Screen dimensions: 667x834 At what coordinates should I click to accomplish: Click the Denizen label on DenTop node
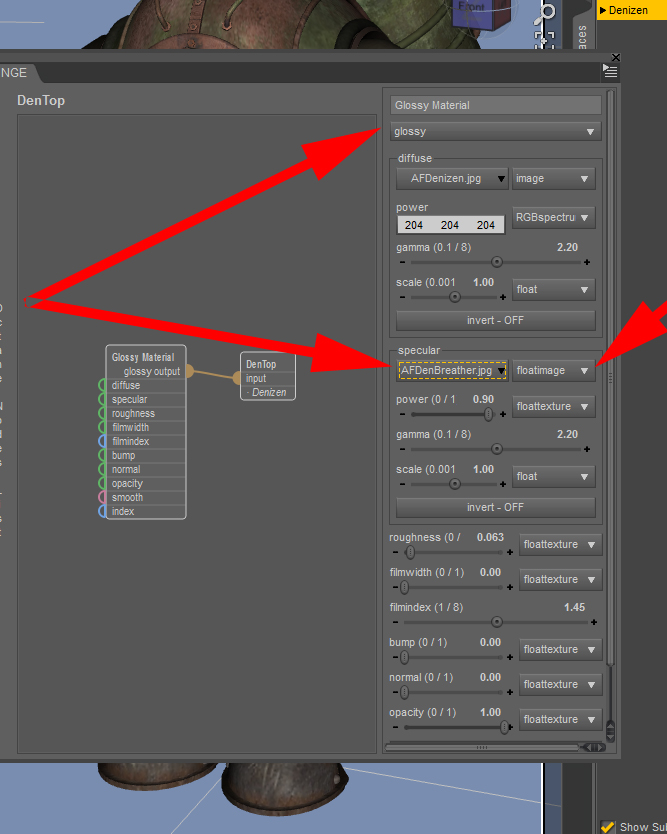click(269, 393)
